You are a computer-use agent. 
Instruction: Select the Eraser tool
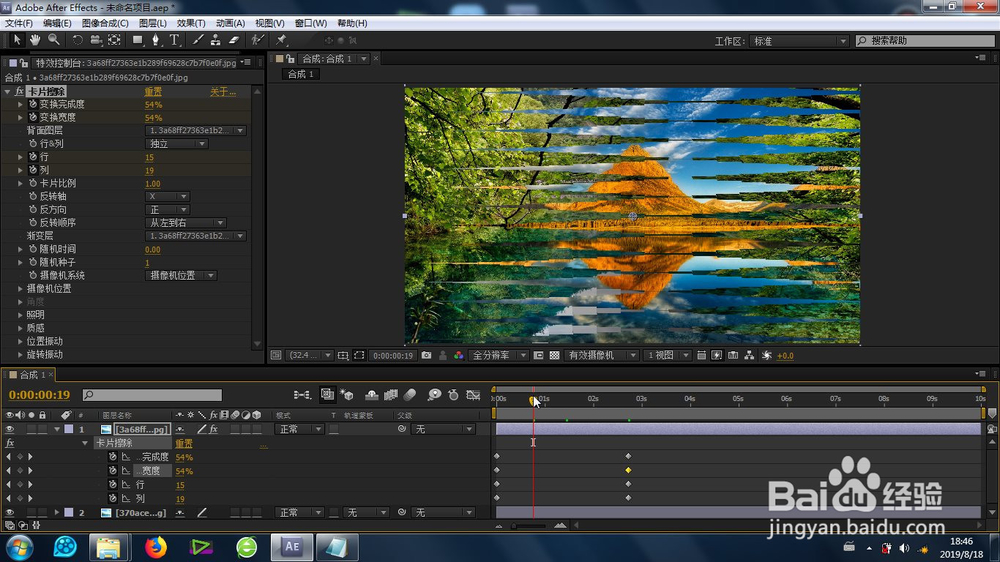tap(234, 40)
